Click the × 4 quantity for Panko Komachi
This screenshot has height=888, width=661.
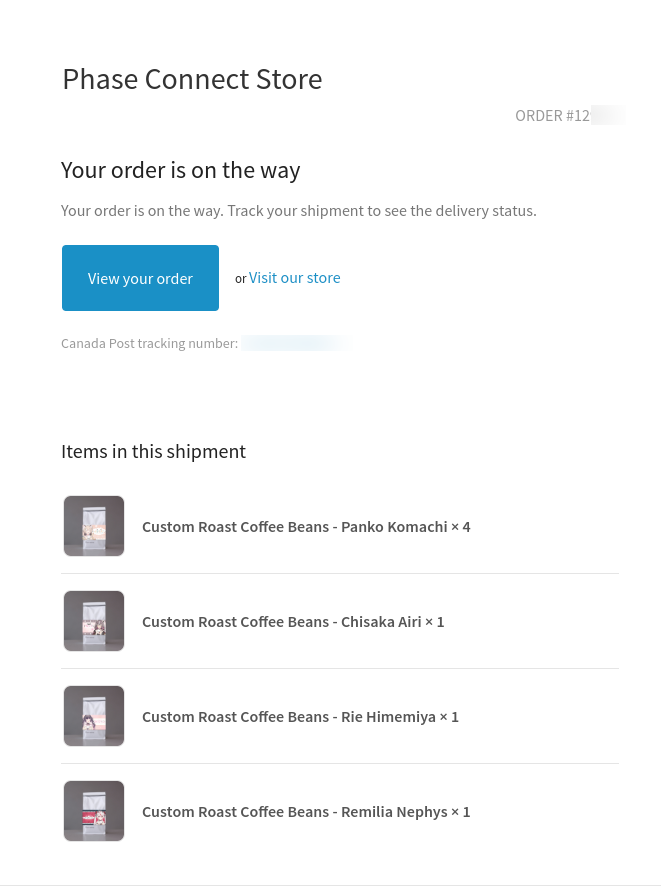(x=461, y=526)
